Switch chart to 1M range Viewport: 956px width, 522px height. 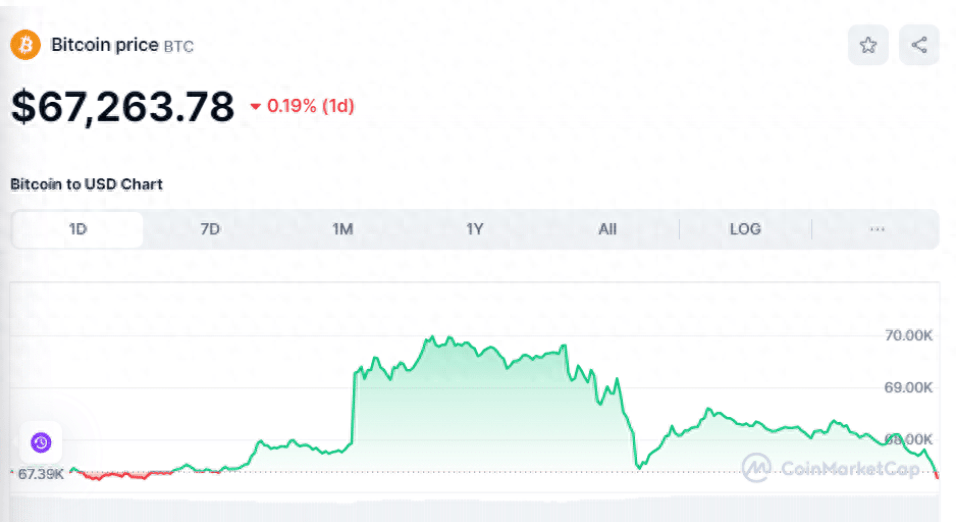tap(343, 229)
